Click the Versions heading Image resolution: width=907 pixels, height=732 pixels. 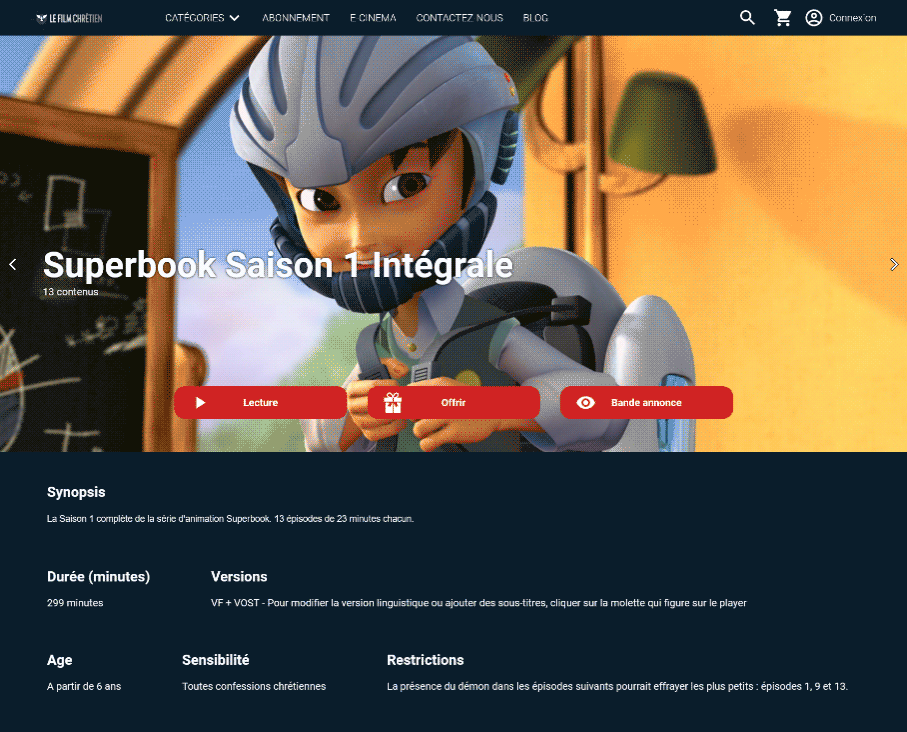point(239,576)
